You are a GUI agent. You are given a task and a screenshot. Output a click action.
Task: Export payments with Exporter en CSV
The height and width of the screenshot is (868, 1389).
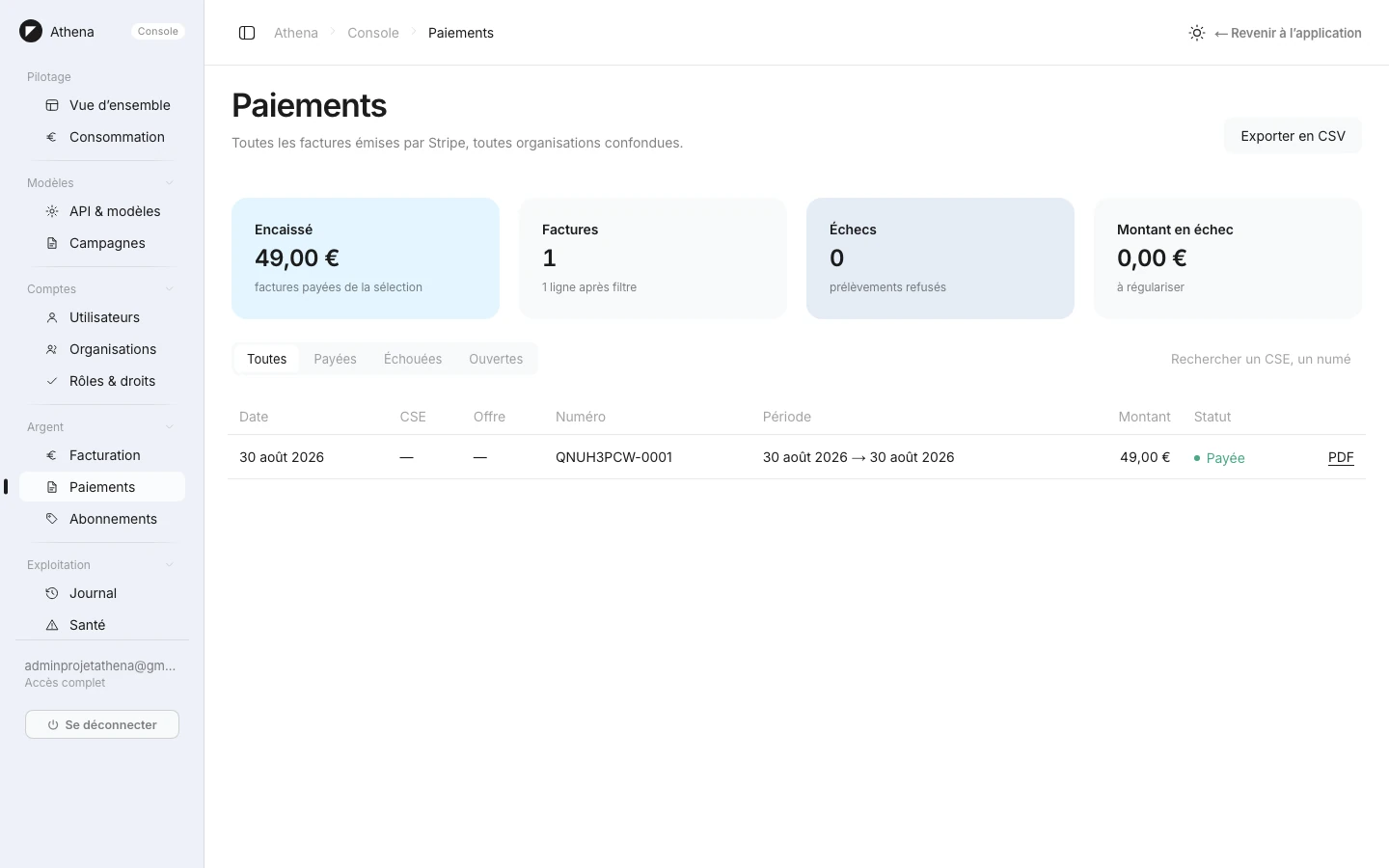(1293, 136)
